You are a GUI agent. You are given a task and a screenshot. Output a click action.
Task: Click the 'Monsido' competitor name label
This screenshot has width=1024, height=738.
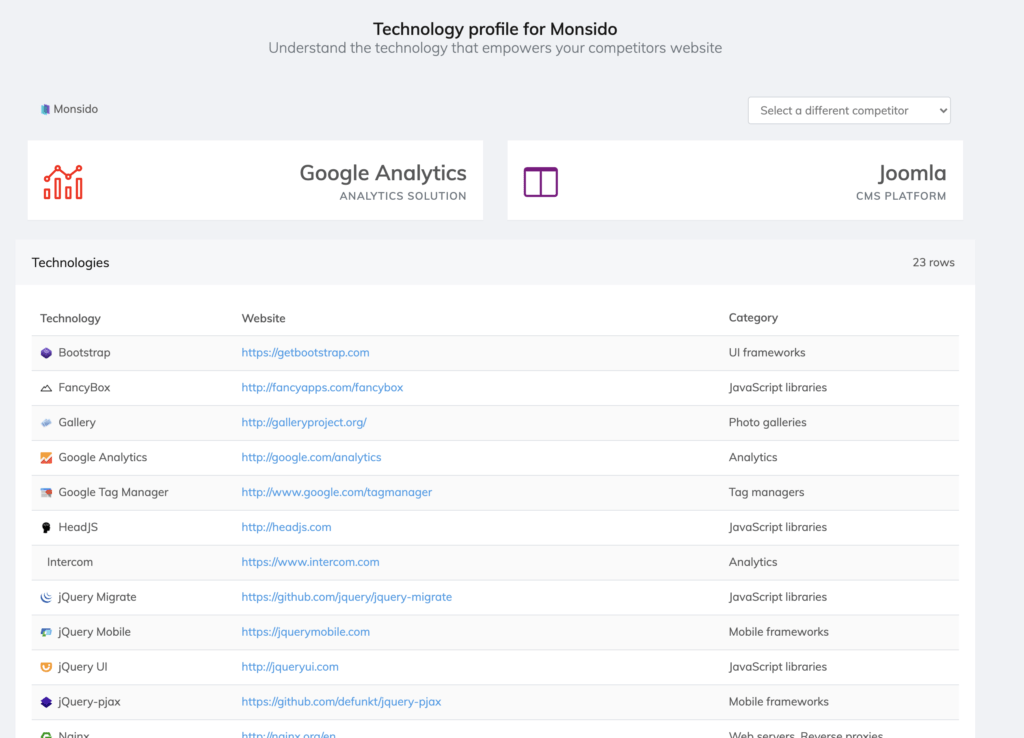click(76, 109)
